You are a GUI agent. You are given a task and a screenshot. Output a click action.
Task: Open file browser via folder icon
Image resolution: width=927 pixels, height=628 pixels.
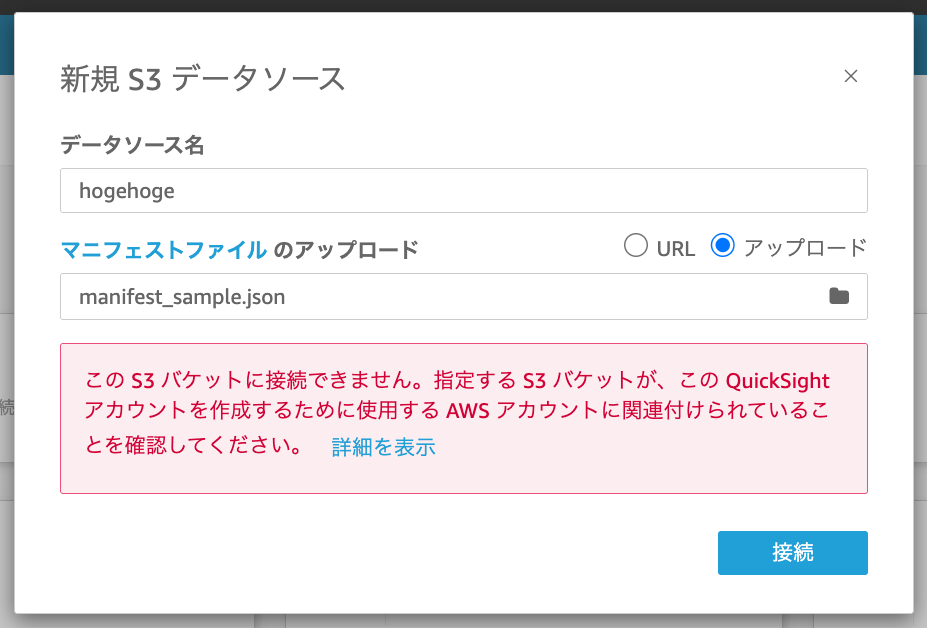pyautogui.click(x=839, y=296)
